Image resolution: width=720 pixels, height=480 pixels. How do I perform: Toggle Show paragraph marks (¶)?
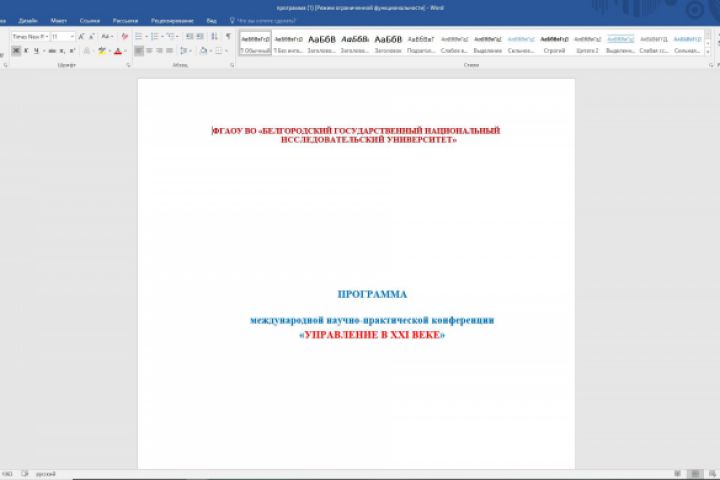228,36
